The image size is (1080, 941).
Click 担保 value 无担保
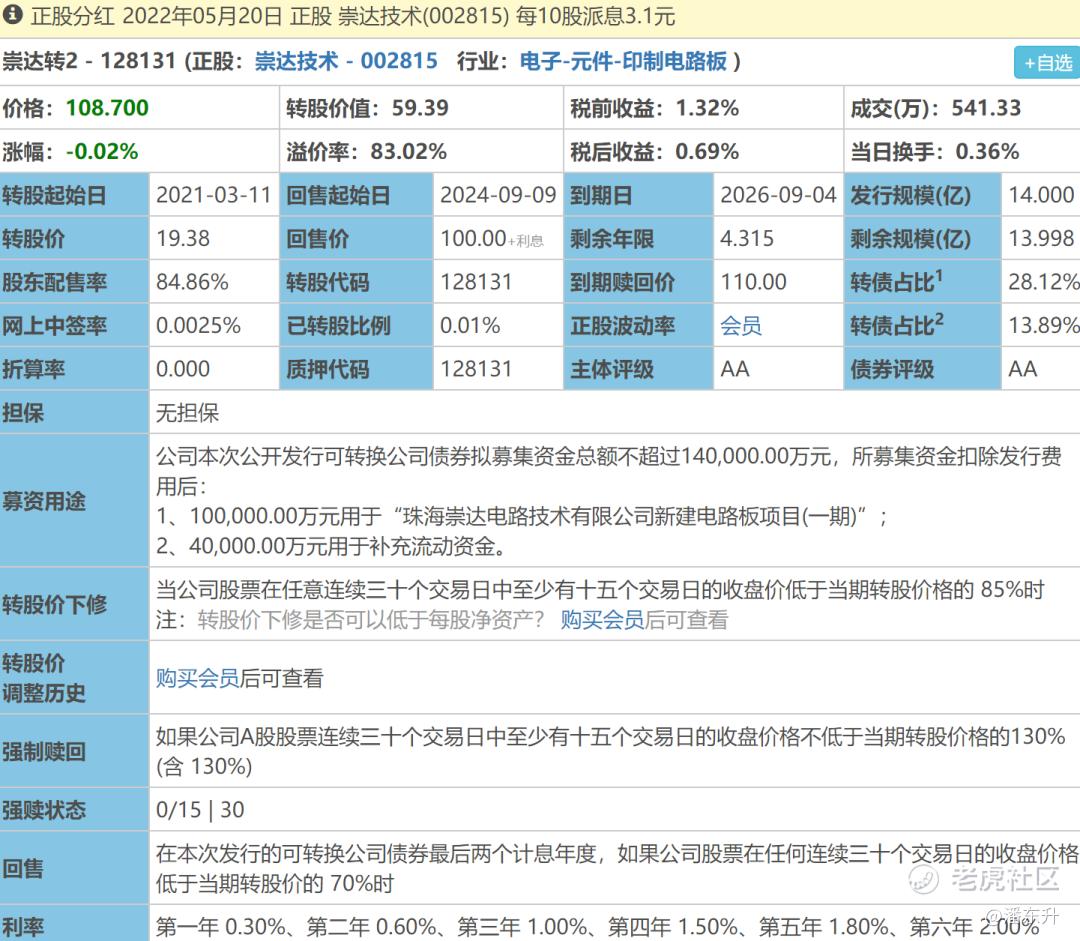187,413
